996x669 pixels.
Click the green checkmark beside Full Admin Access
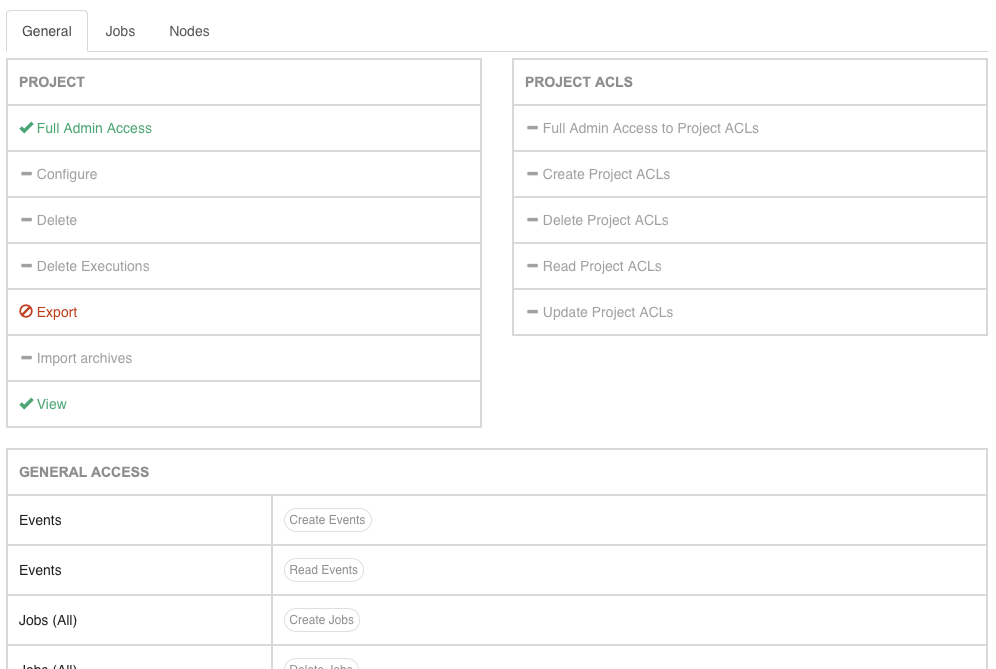pyautogui.click(x=26, y=128)
